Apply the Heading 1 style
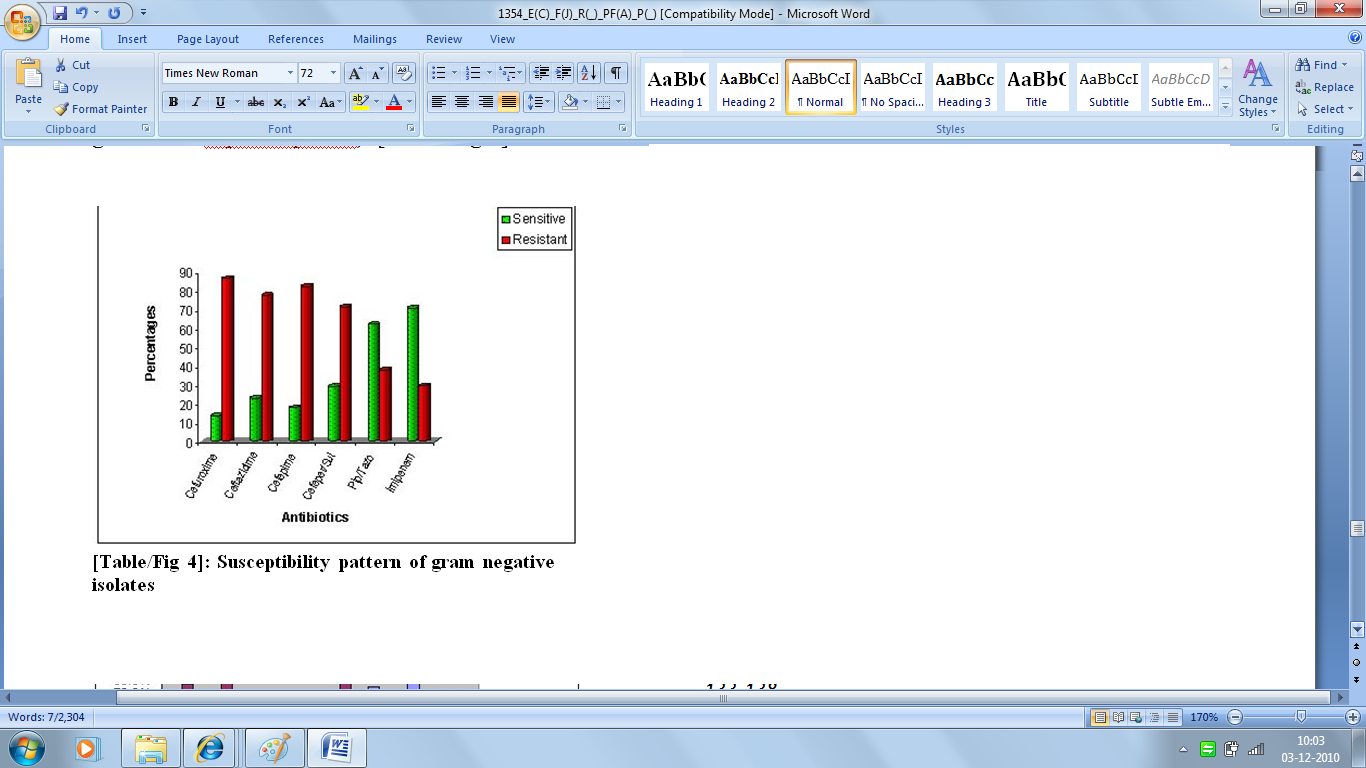 [x=676, y=88]
